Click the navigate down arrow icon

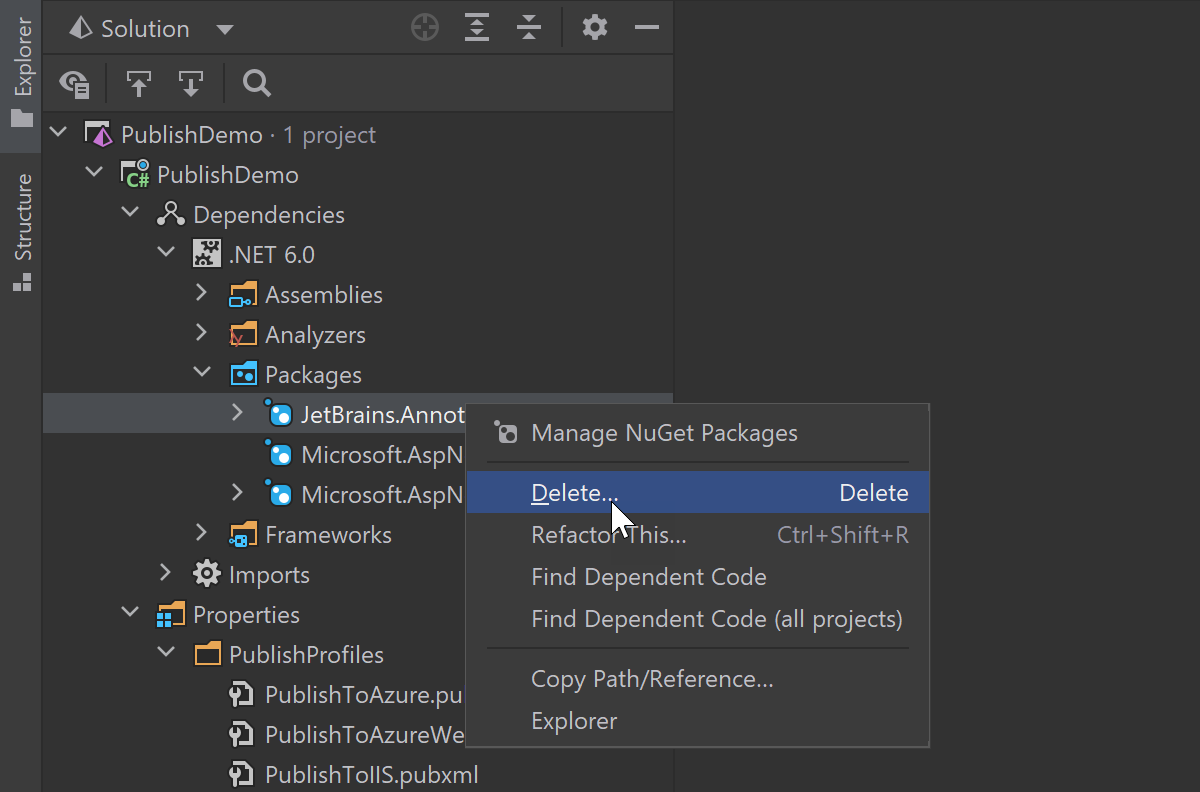190,84
